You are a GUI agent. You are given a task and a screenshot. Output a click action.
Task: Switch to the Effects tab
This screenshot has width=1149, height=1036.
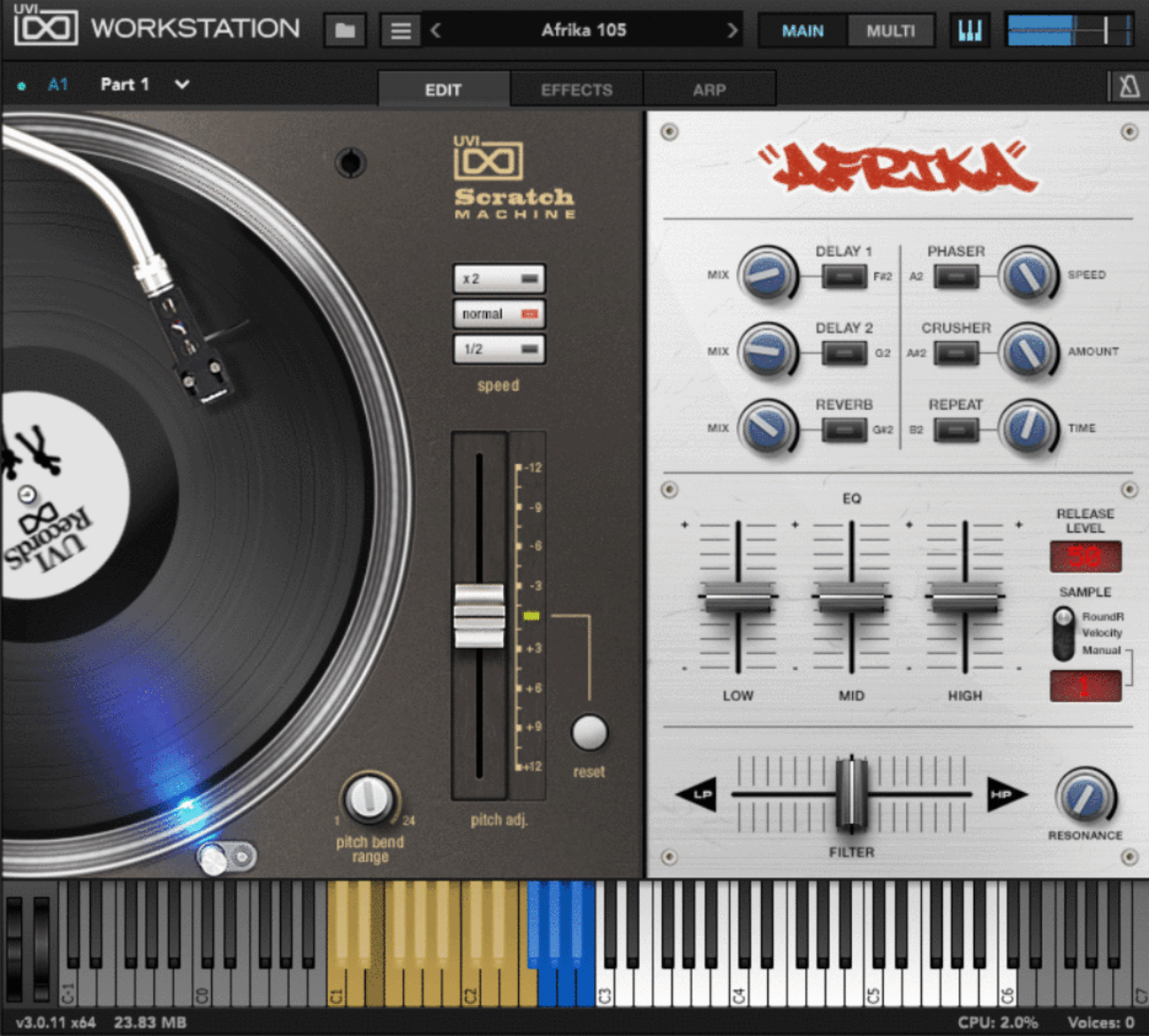point(576,90)
